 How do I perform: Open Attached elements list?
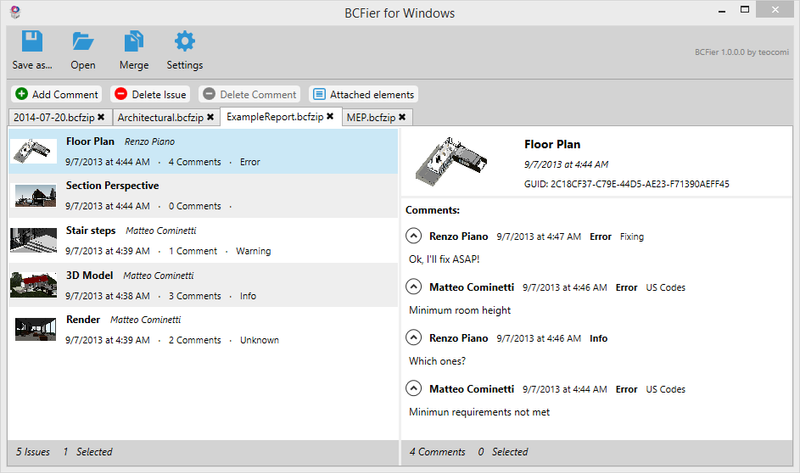click(362, 94)
